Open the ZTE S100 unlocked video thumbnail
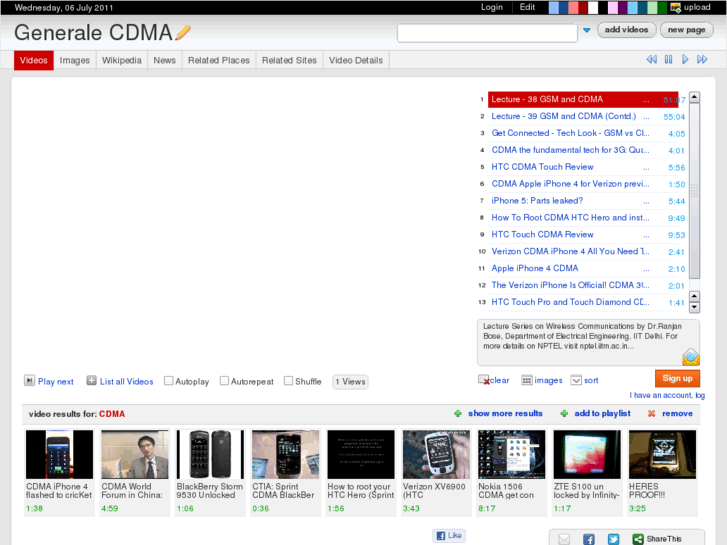The width and height of the screenshot is (727, 545). 587,454
